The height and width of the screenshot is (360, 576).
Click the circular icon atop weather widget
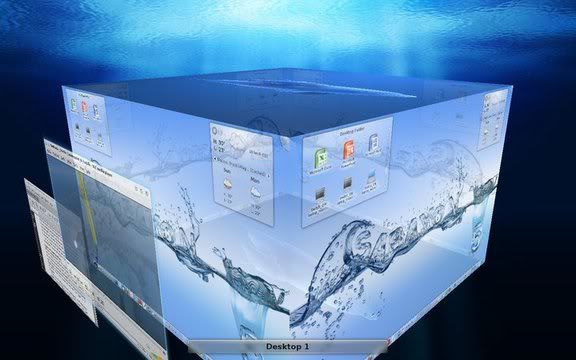tap(215, 132)
